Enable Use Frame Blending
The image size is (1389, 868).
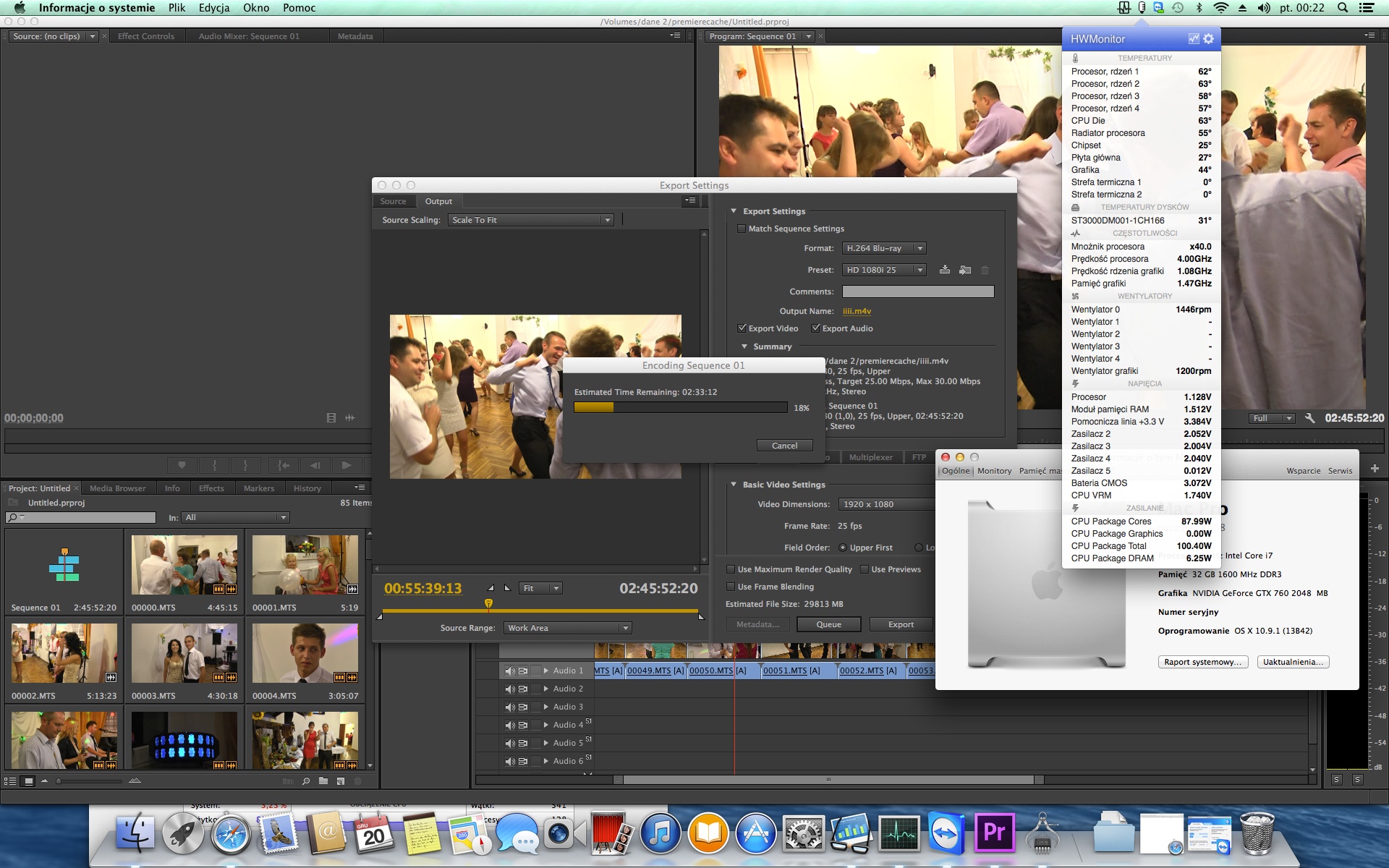tap(731, 587)
